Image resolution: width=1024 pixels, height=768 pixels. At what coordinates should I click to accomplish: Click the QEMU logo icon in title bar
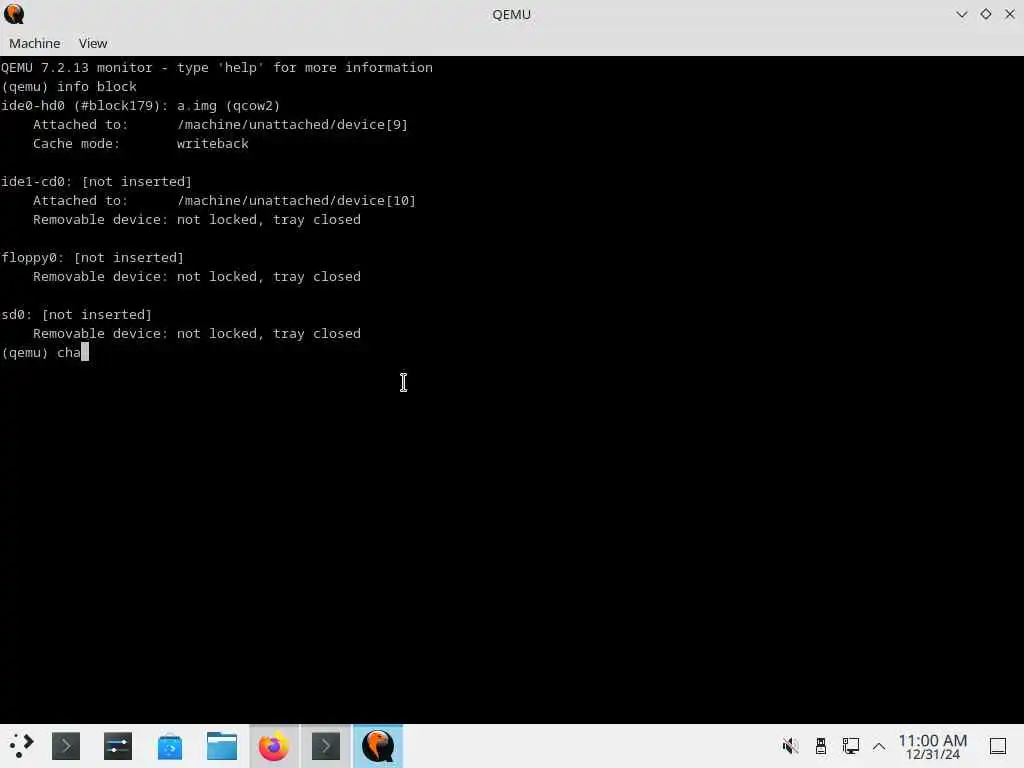coord(14,14)
